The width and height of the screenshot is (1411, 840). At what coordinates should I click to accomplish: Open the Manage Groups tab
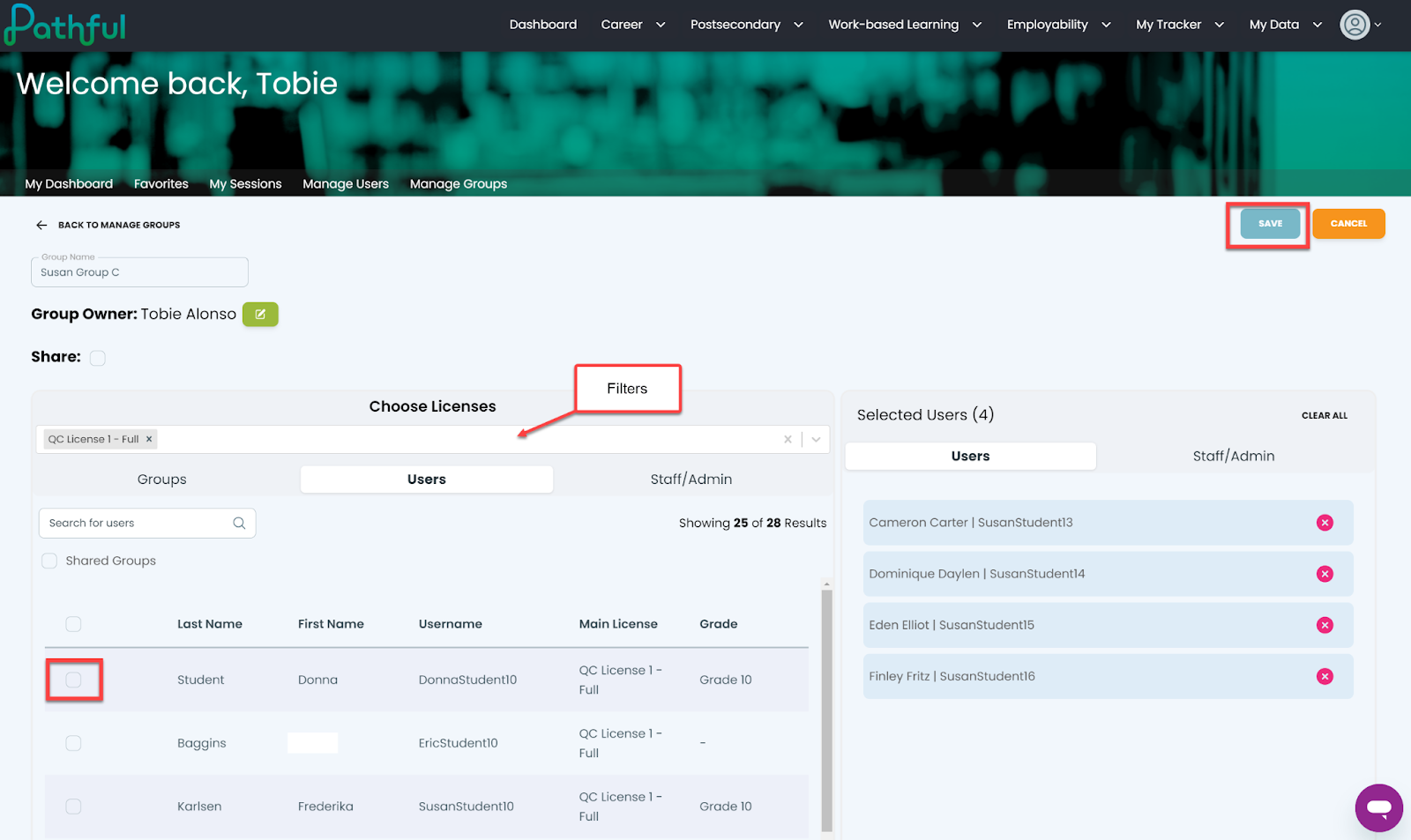point(459,184)
